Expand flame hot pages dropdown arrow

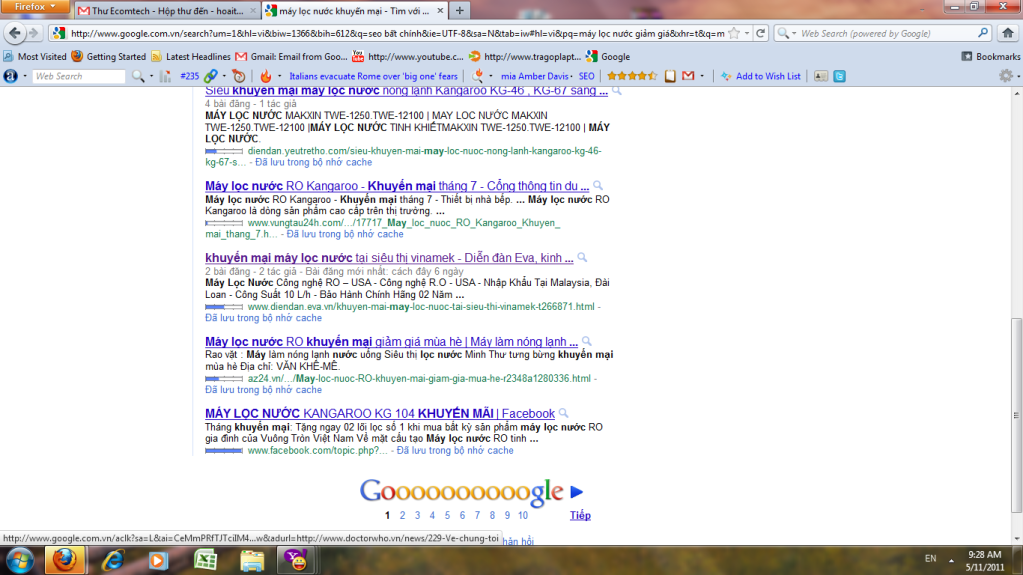(x=279, y=76)
